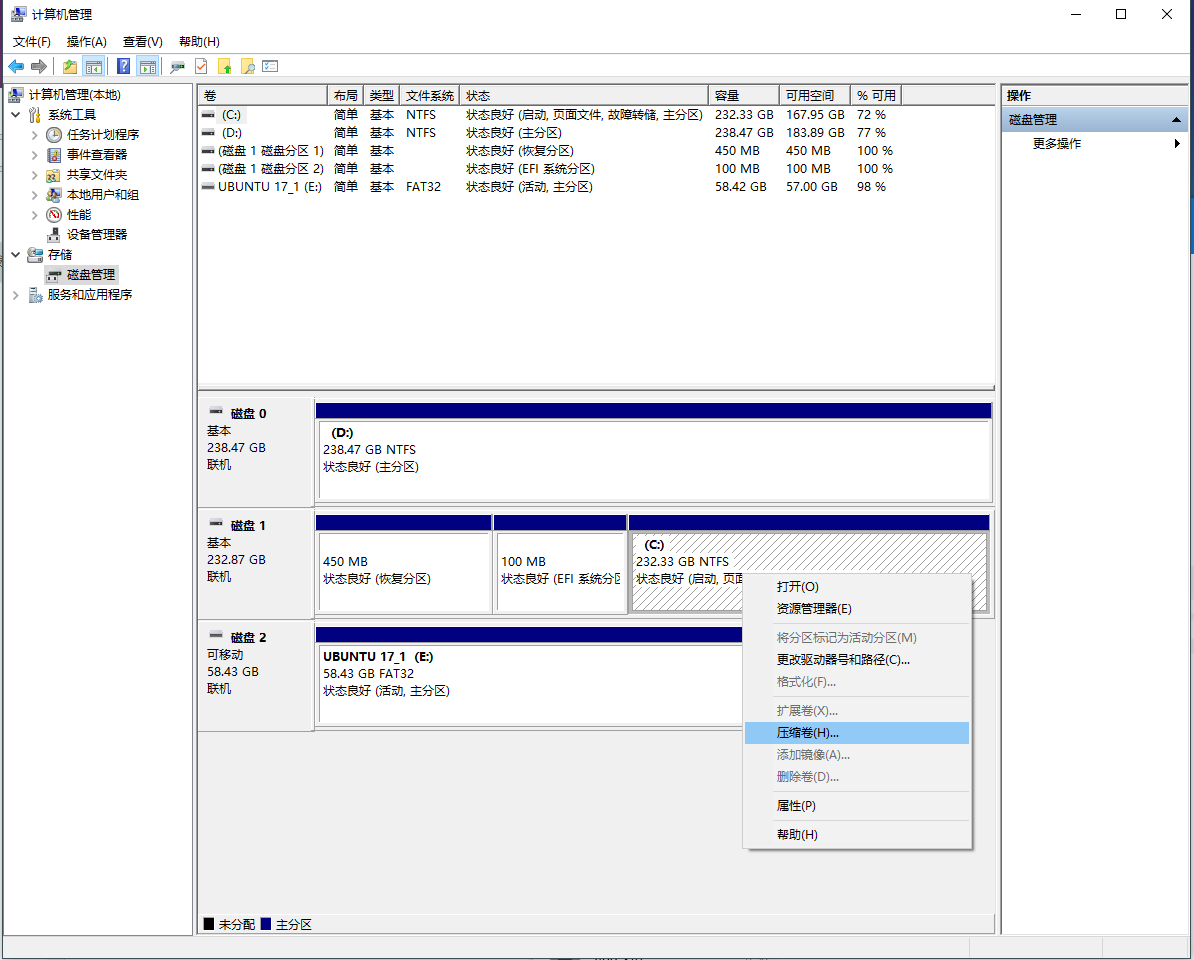Sort by the 布局 column header
This screenshot has width=1194, height=960.
click(x=346, y=95)
